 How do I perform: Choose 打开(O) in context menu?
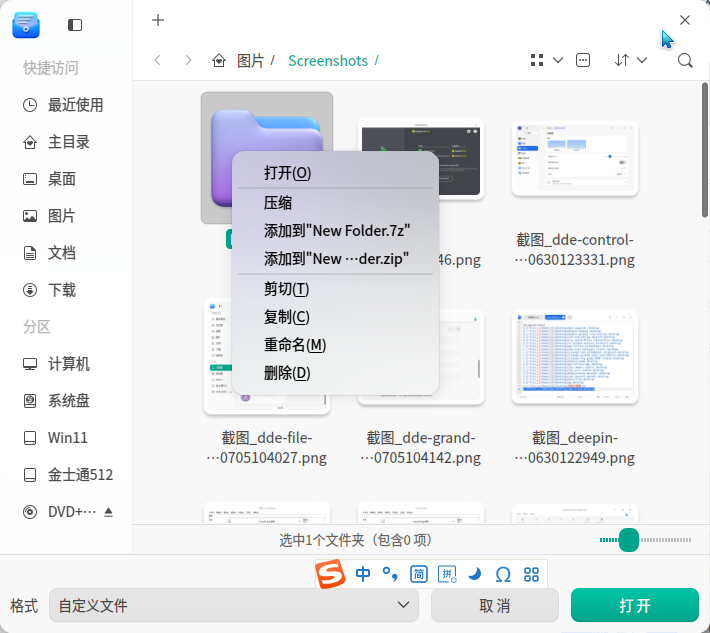tap(336, 173)
